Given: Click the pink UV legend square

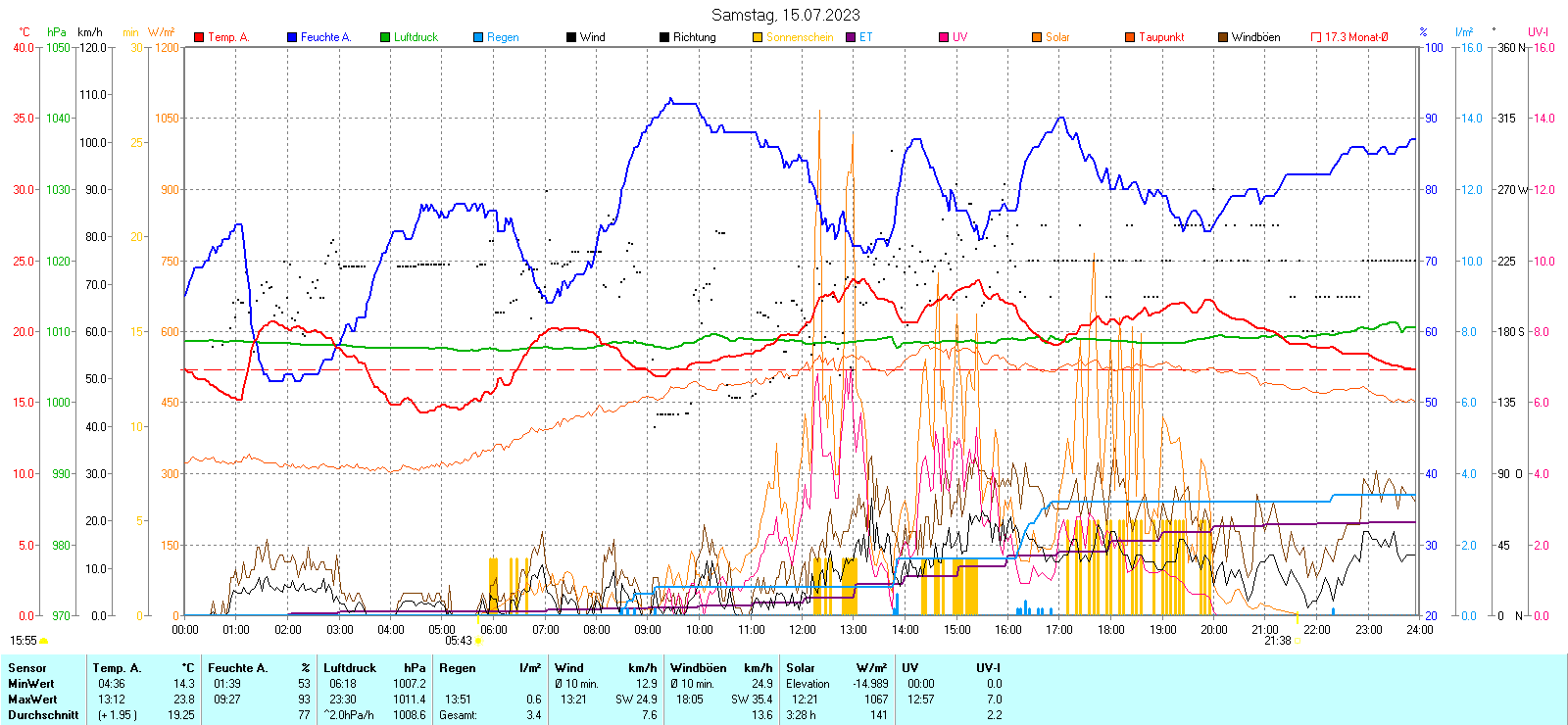Looking at the screenshot, I should [x=944, y=37].
